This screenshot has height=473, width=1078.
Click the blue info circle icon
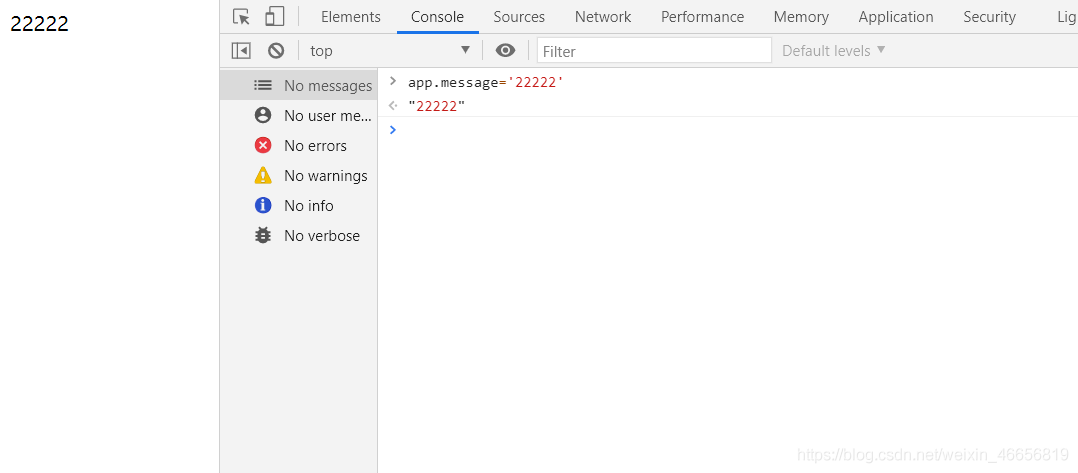pos(263,206)
